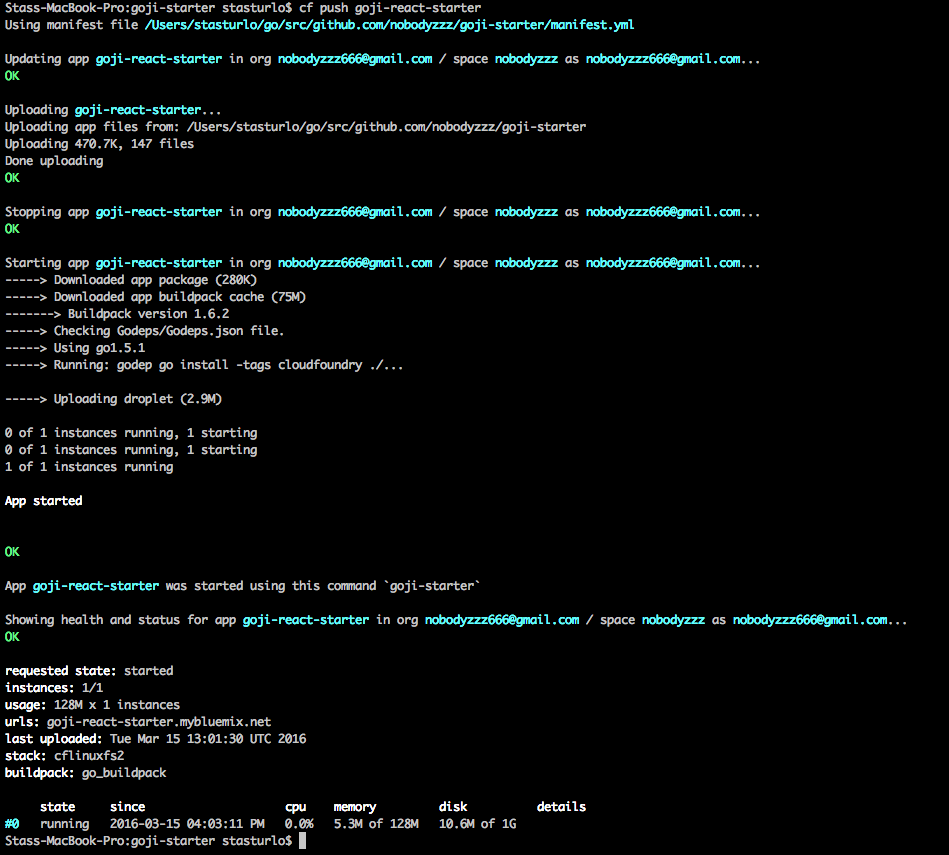Viewport: 949px width, 855px height.
Task: Click 'Checking Godeps/Godeps.json file.' line
Action: pos(145,330)
